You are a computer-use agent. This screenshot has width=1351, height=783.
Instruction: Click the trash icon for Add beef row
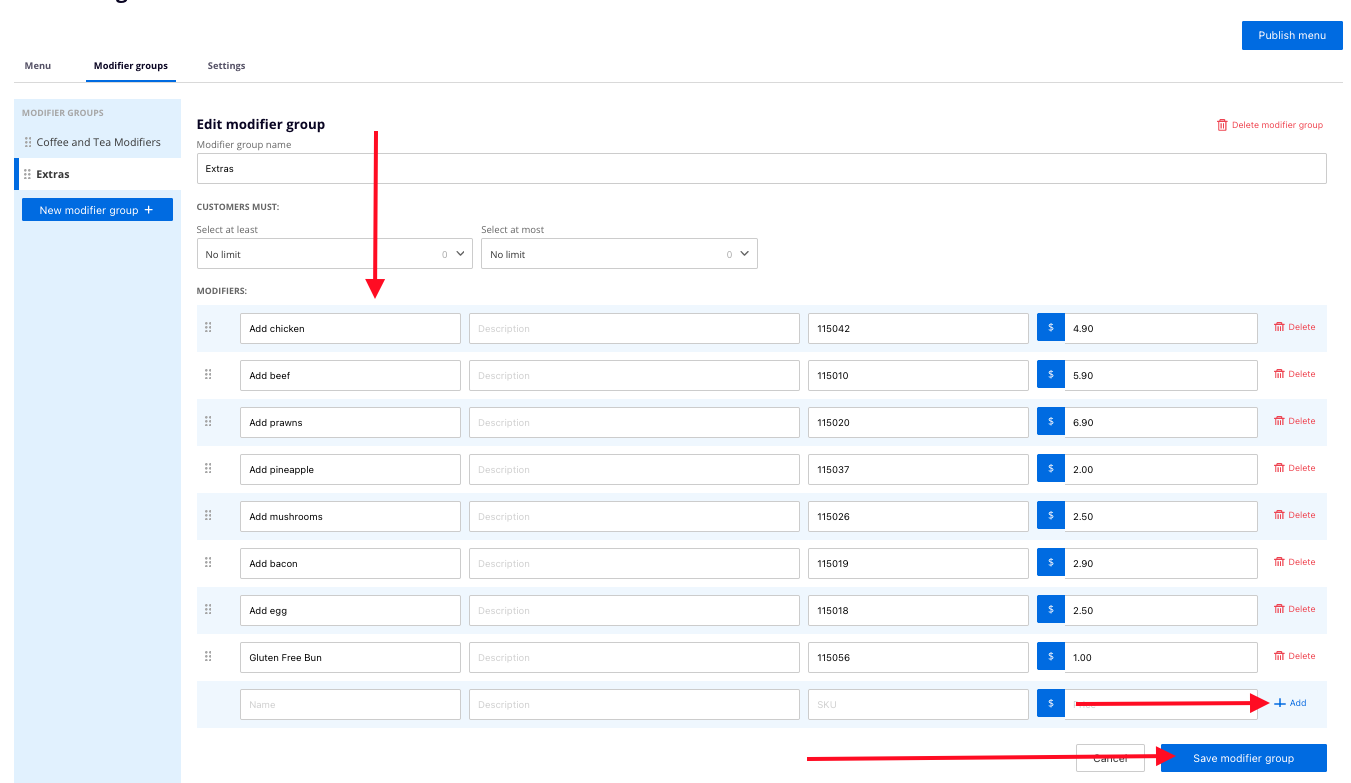[x=1279, y=374]
